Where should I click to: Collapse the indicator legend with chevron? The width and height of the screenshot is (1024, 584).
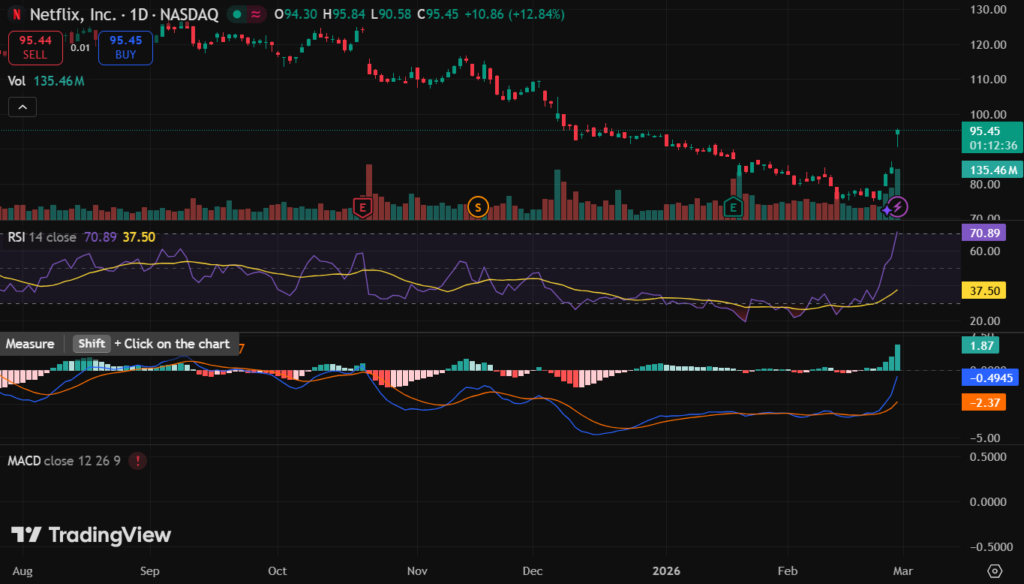pos(22,107)
